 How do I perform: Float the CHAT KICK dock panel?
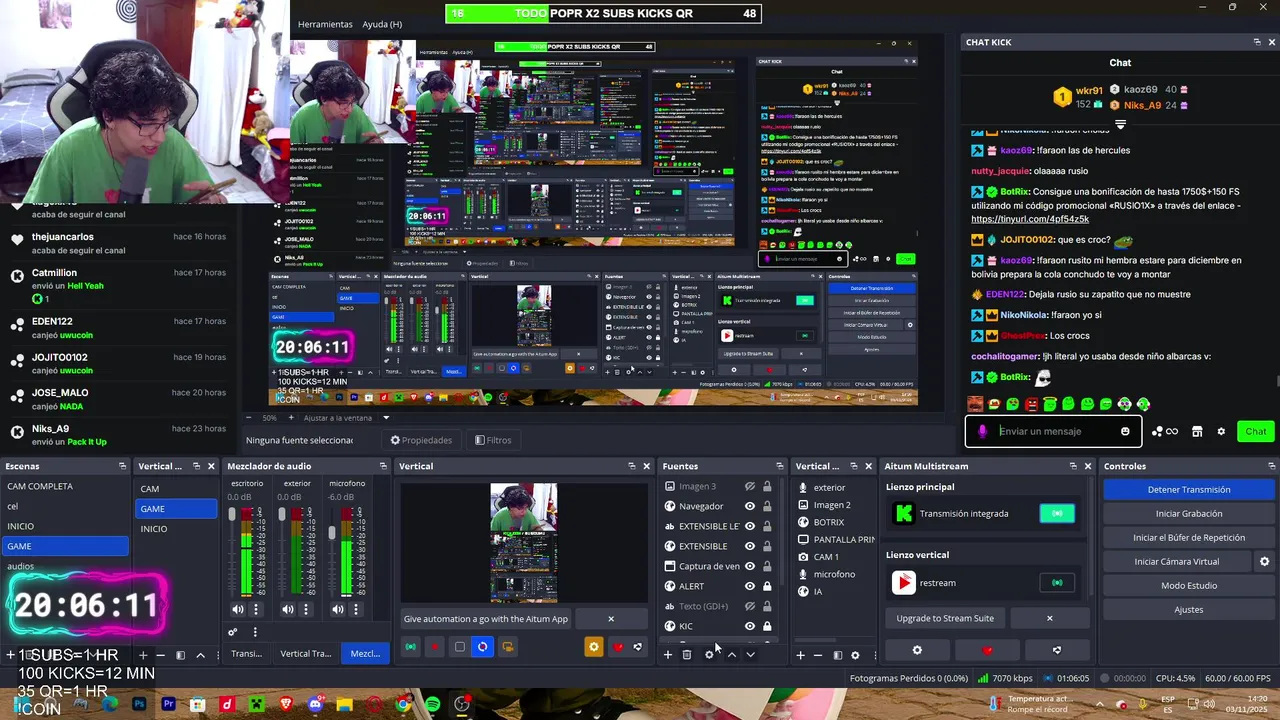1257,42
